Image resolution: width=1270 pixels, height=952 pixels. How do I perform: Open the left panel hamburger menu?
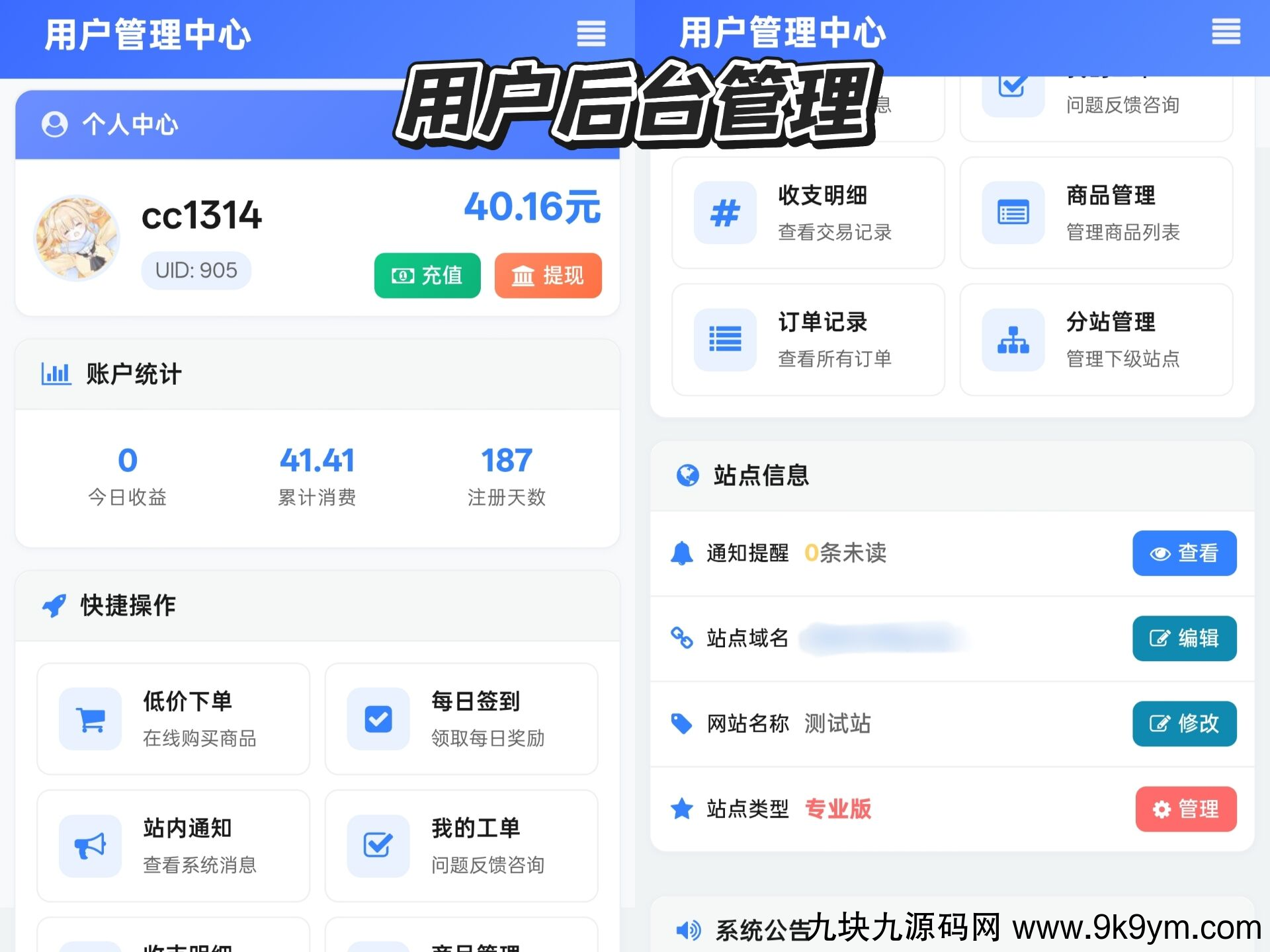pyautogui.click(x=591, y=33)
